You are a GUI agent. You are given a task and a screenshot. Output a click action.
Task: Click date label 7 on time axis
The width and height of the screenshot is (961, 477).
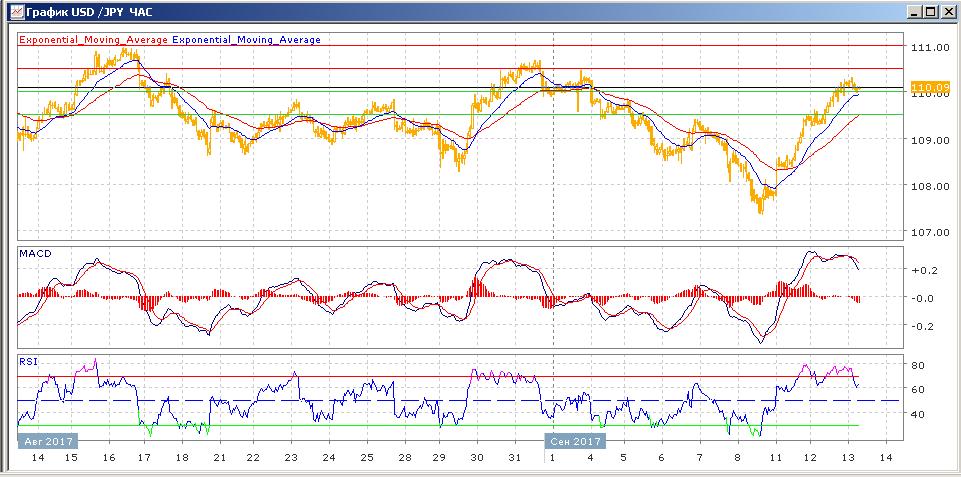click(700, 459)
